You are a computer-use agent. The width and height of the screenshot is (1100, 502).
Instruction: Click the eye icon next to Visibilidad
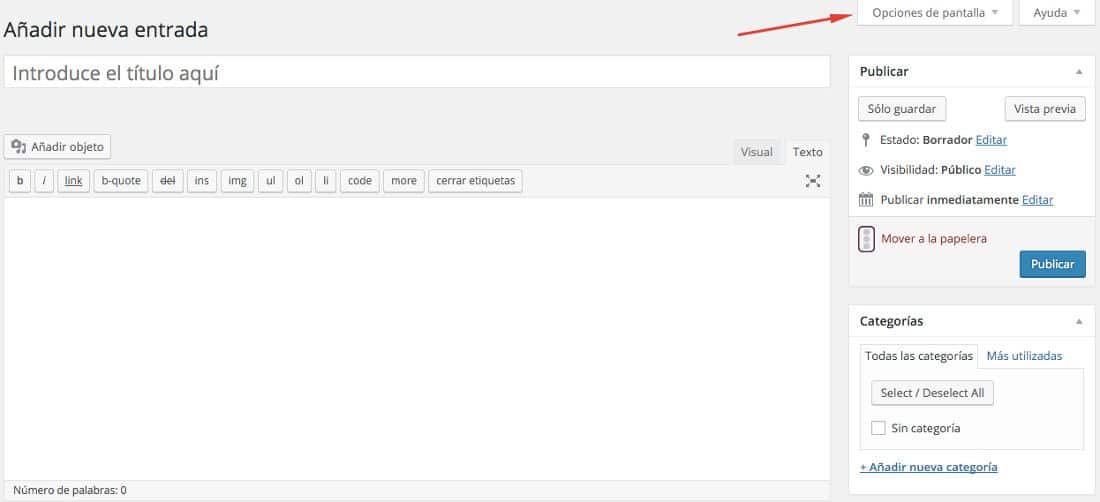[866, 170]
